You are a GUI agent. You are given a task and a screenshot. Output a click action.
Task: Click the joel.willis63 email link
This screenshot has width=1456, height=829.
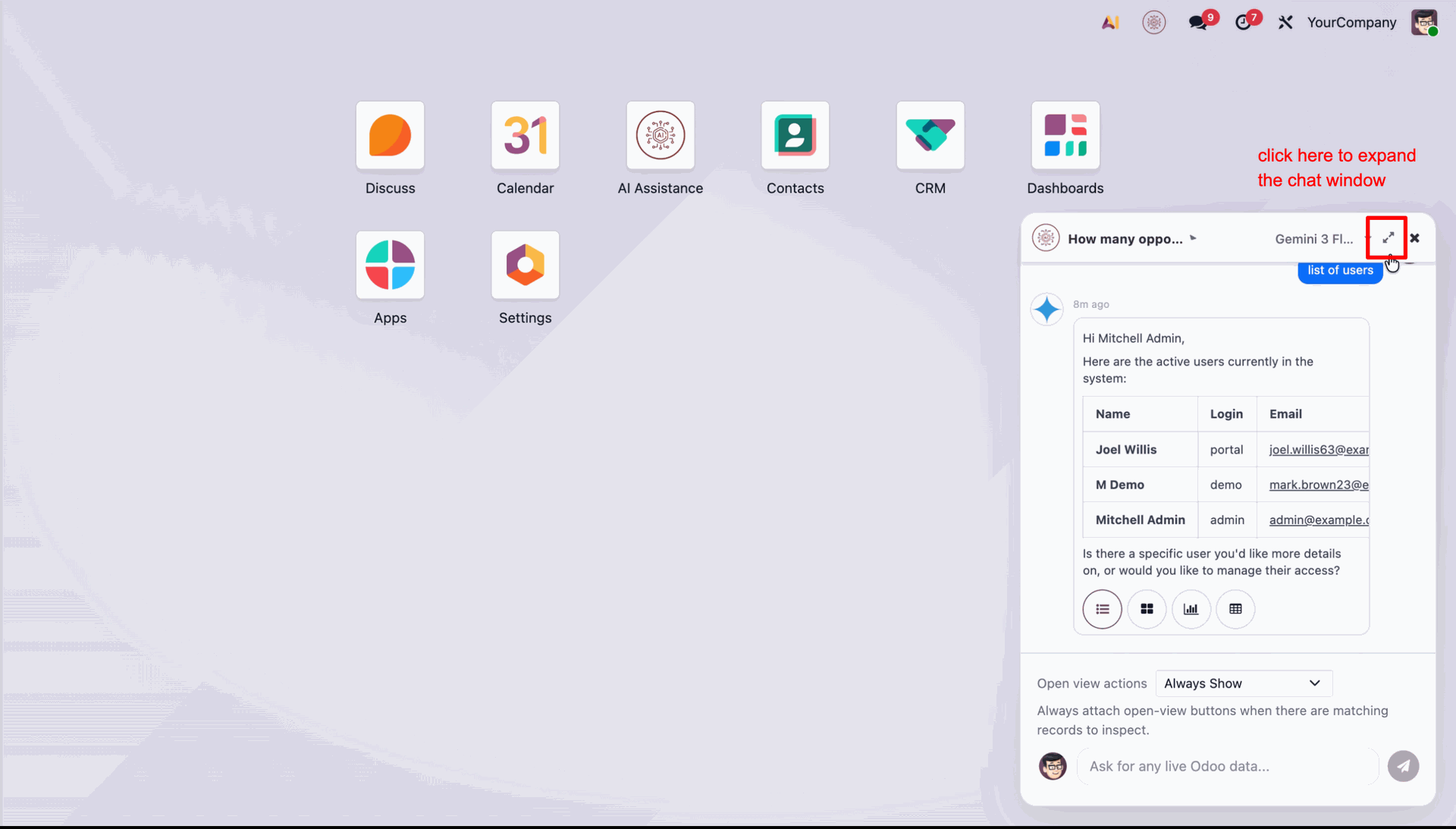(1318, 450)
